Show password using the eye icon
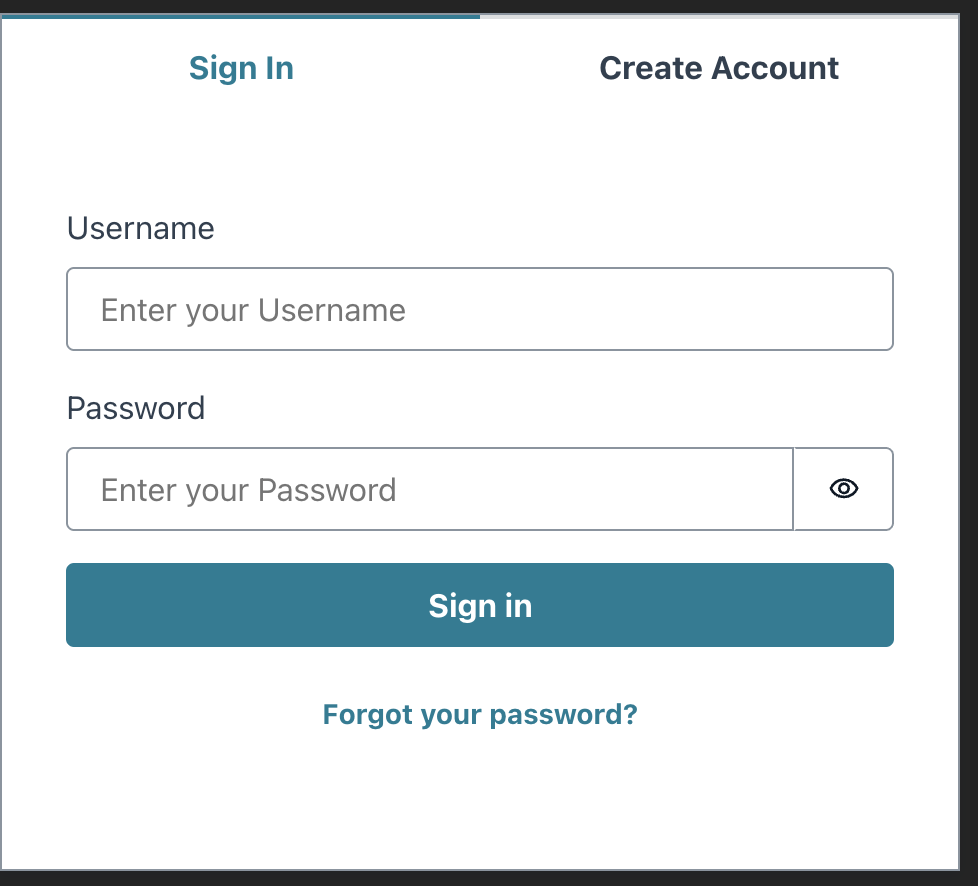 [x=843, y=489]
